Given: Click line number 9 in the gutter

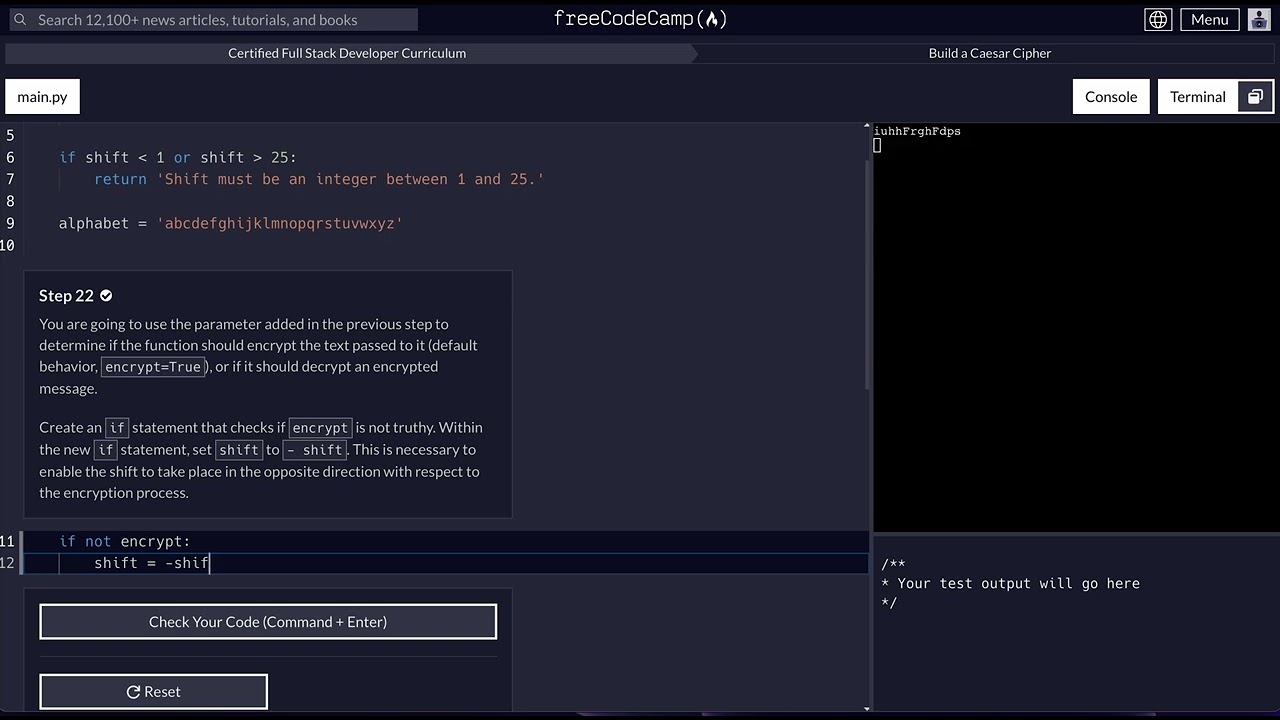Looking at the screenshot, I should (x=10, y=223).
